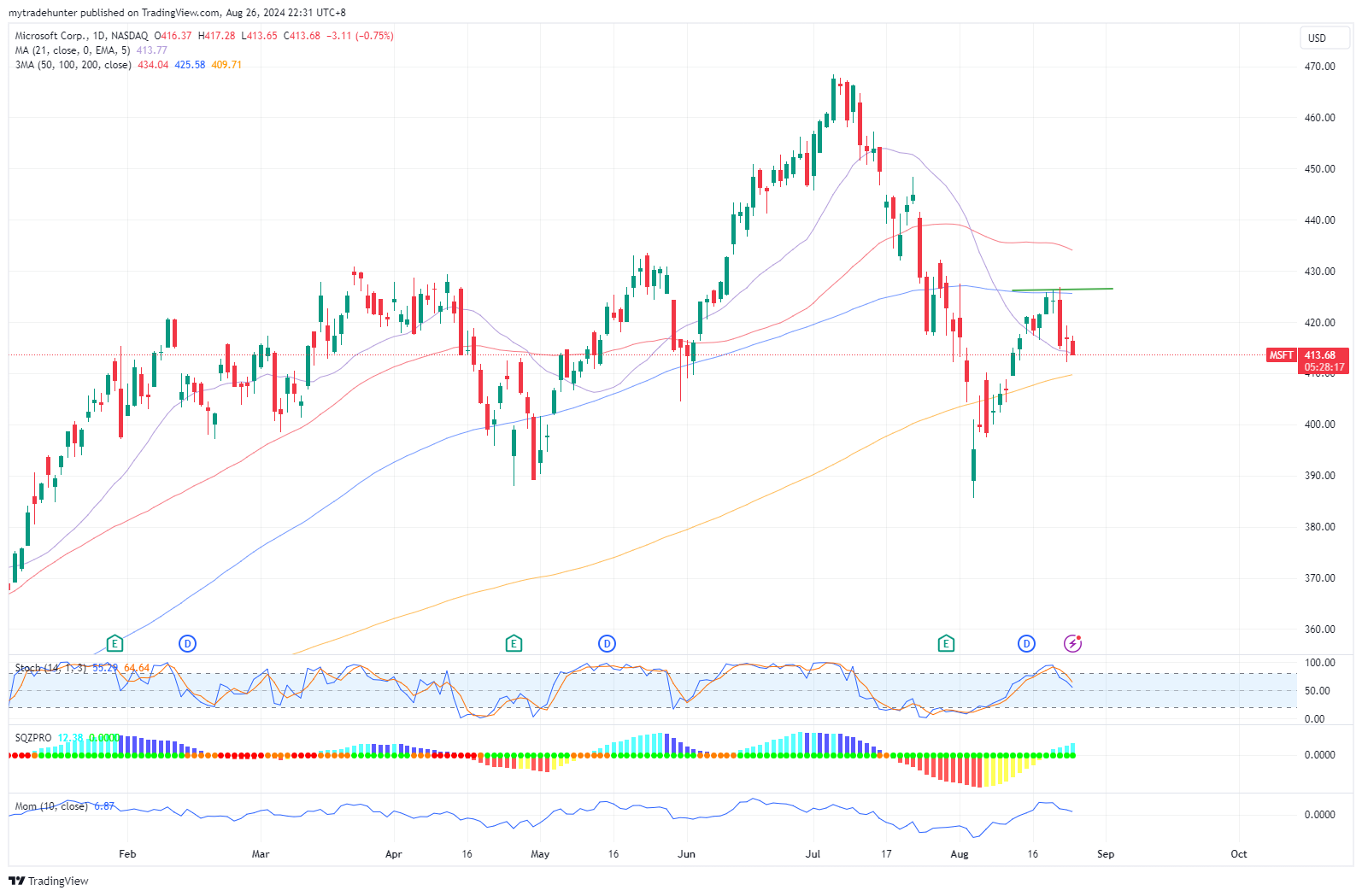Select the MA (21, close, 0, EMA, 5) legend

tap(73, 50)
